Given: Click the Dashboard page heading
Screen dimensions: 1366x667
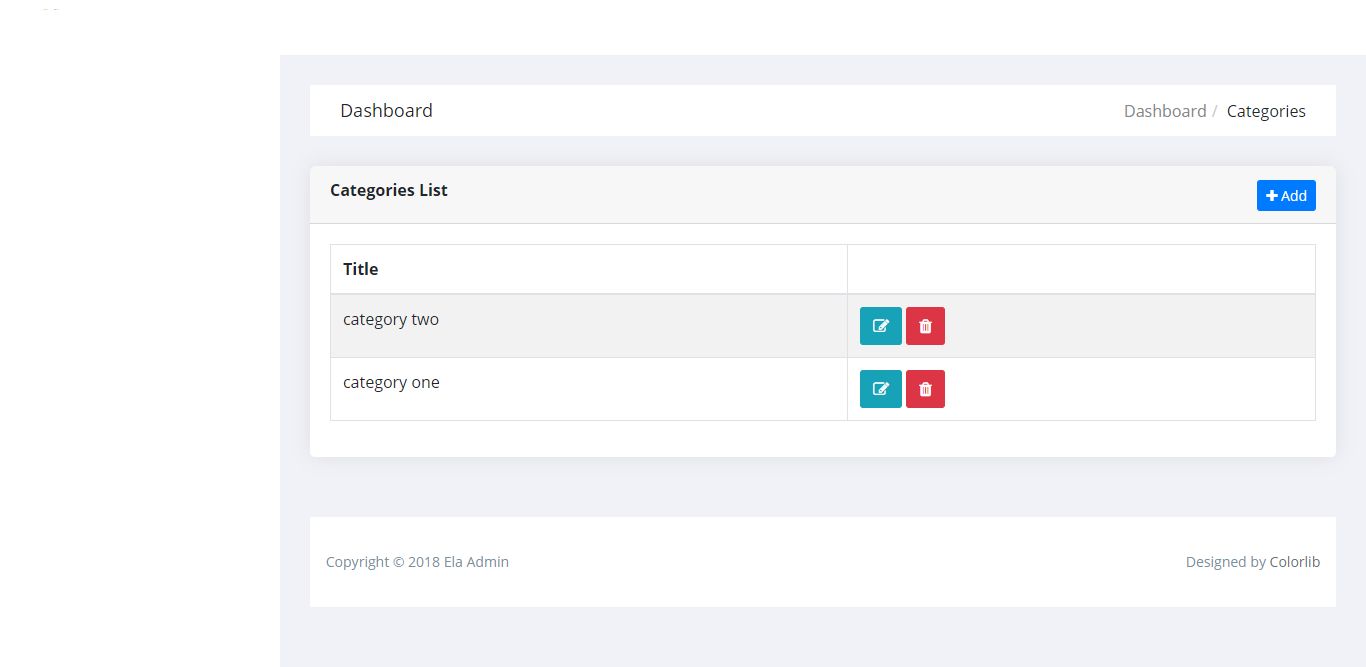Looking at the screenshot, I should tap(386, 111).
